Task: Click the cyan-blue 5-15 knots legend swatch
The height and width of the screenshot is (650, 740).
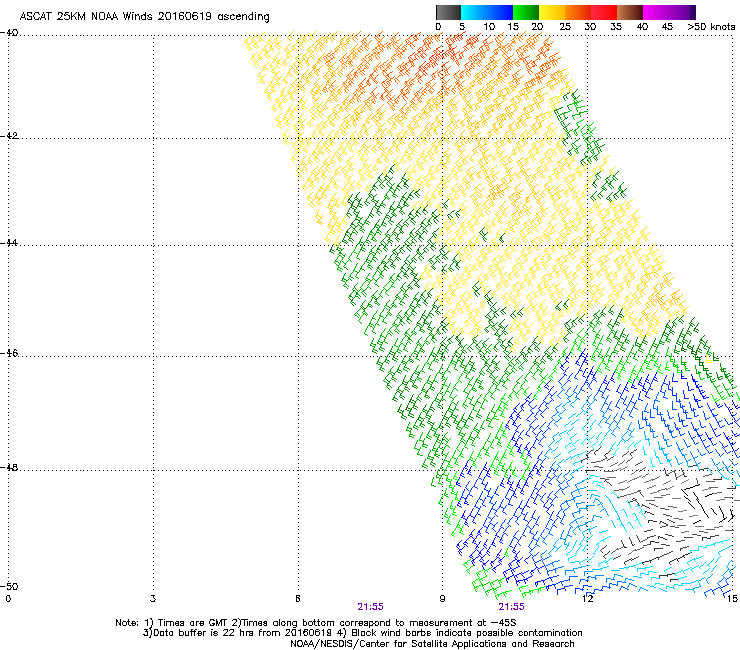Action: (x=487, y=12)
